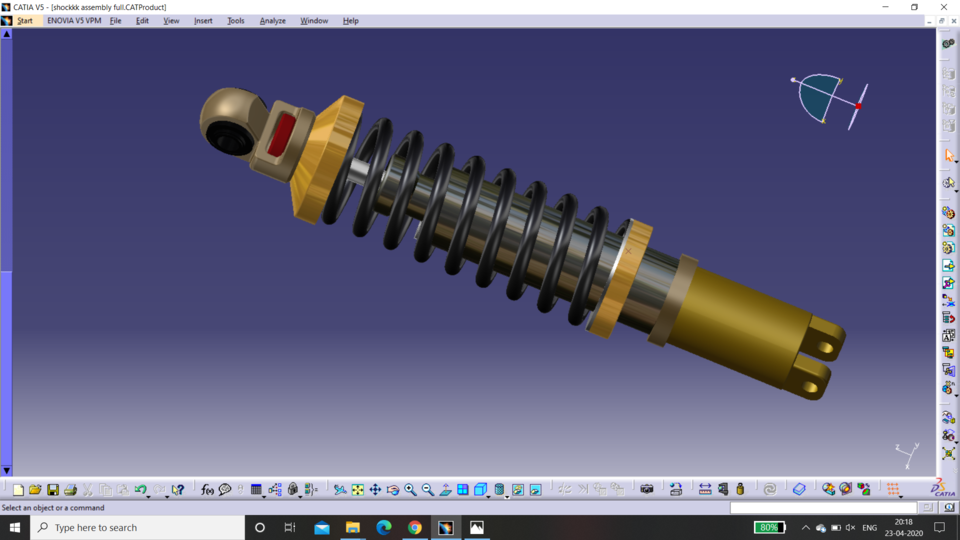Open Windows Start button
This screenshot has width=960, height=540.
point(15,527)
